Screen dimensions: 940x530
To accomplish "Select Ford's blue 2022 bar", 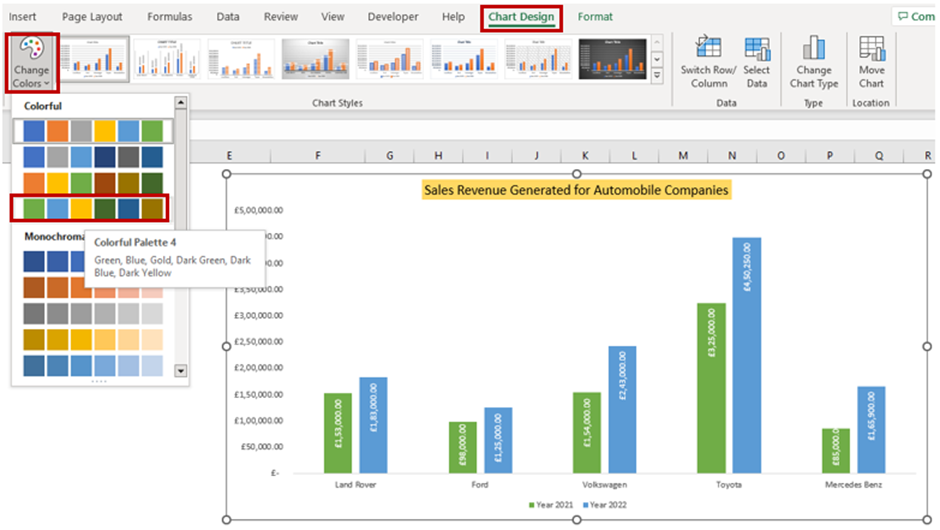I will point(498,440).
